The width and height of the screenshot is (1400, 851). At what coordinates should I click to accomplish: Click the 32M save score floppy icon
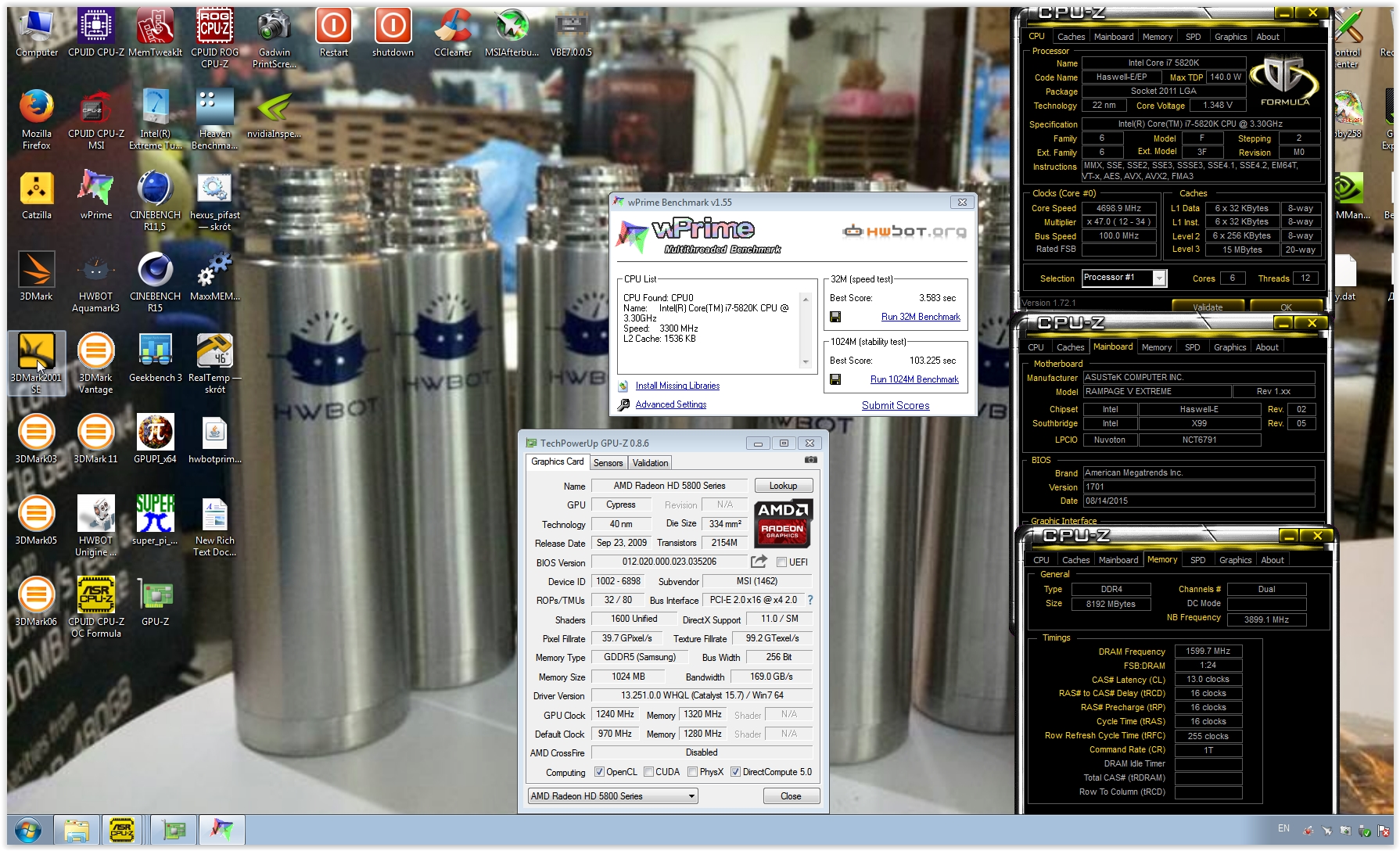point(835,317)
